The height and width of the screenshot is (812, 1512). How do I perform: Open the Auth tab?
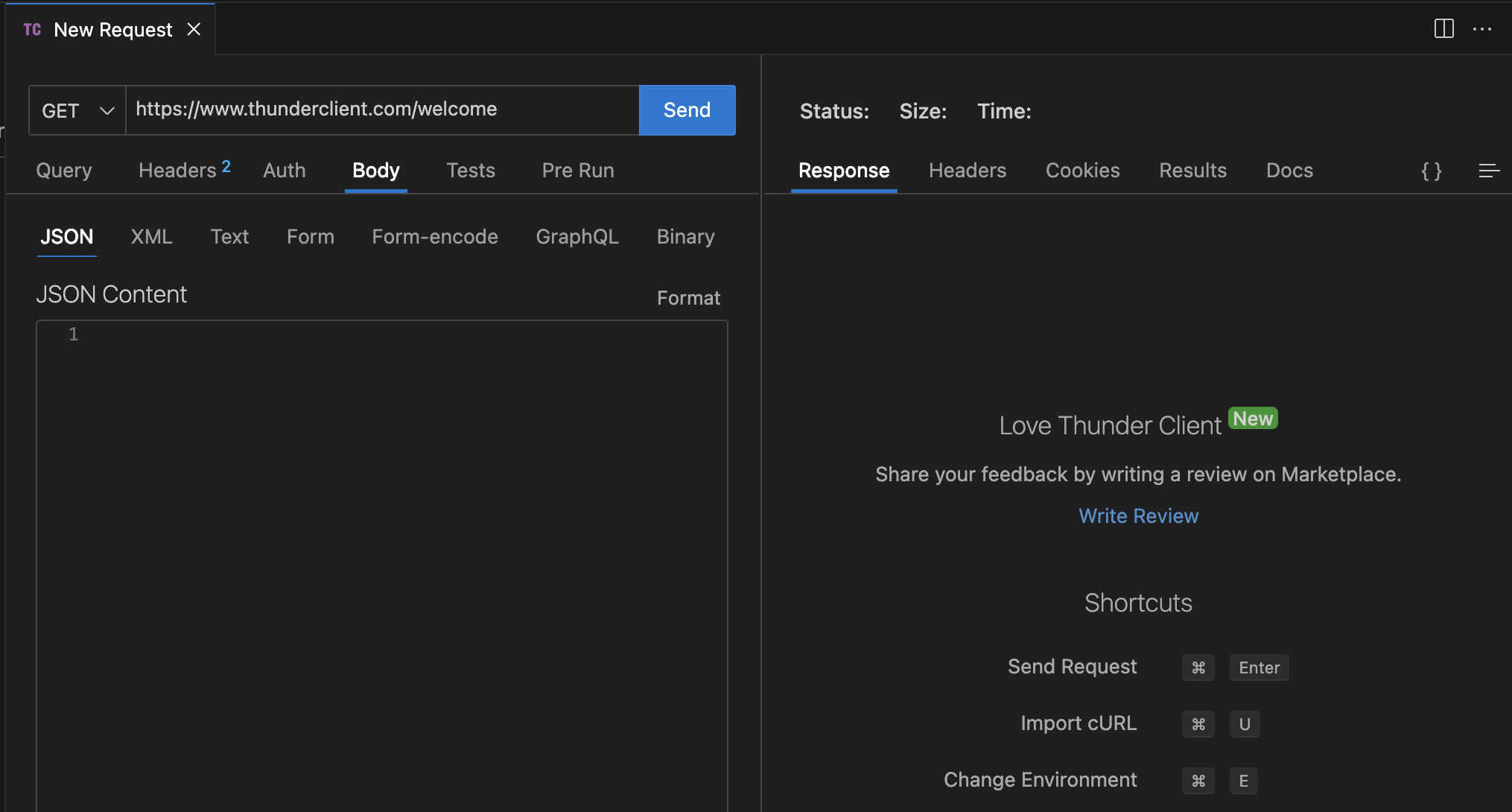coord(284,171)
